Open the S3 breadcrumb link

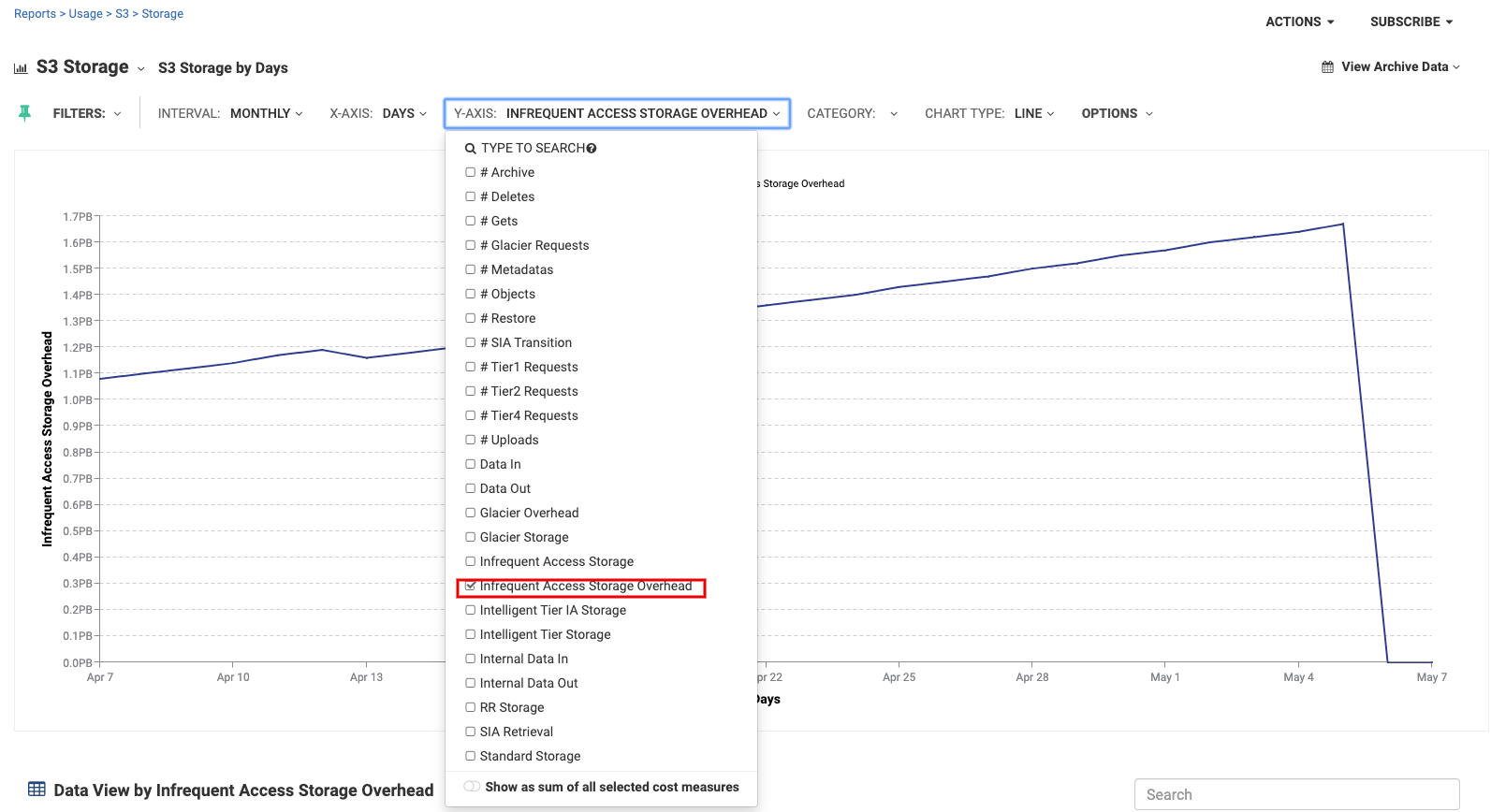tap(123, 14)
